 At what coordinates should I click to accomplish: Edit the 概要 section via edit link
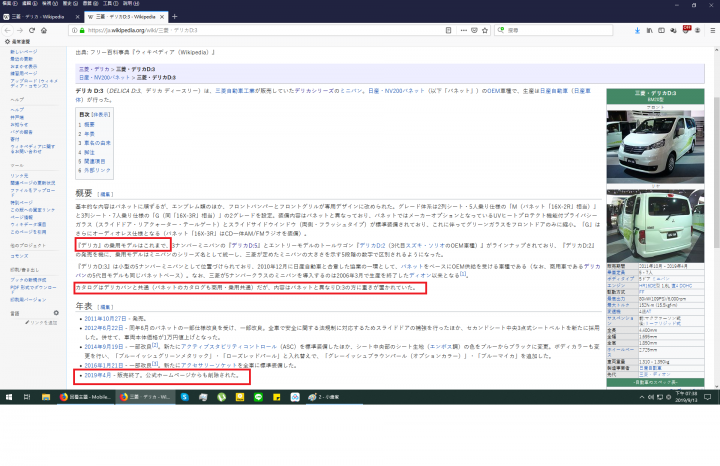pos(105,195)
